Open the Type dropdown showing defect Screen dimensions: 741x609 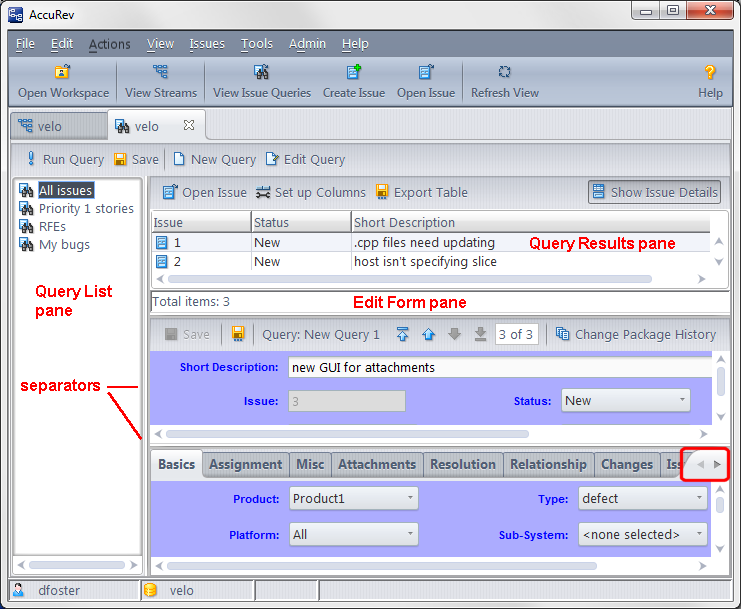point(642,498)
